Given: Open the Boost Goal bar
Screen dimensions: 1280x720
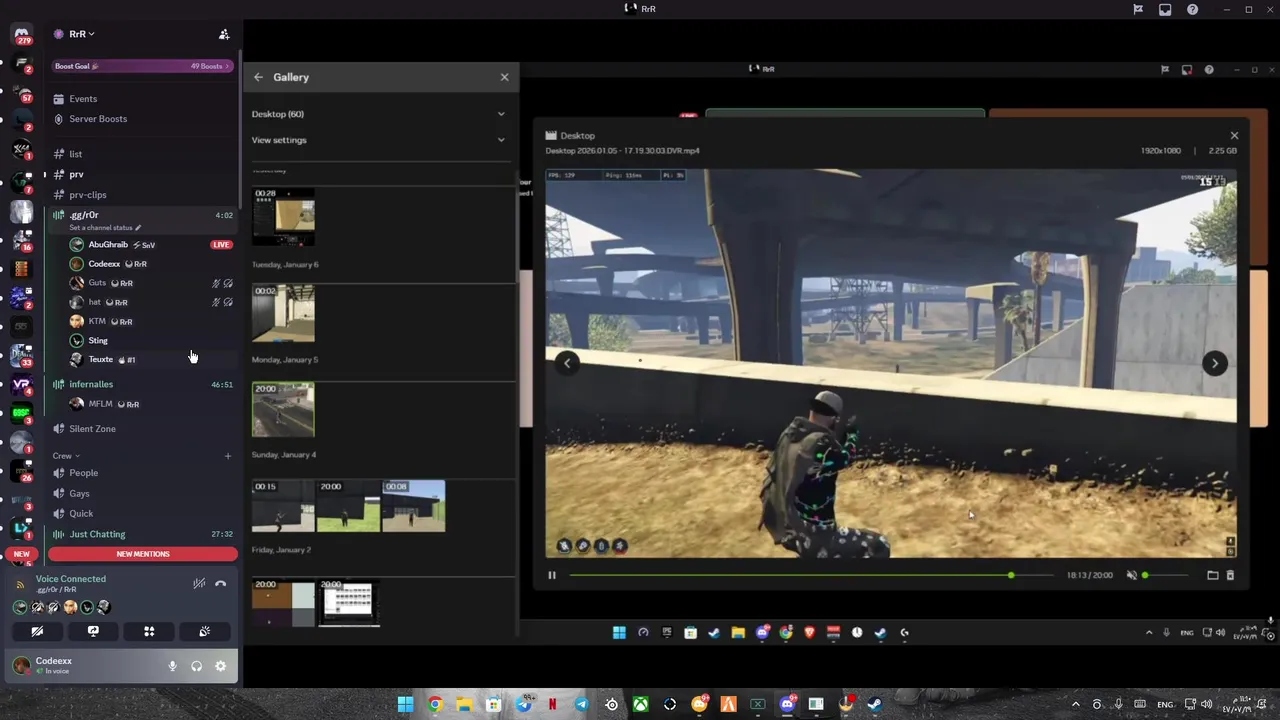Looking at the screenshot, I should click(142, 66).
